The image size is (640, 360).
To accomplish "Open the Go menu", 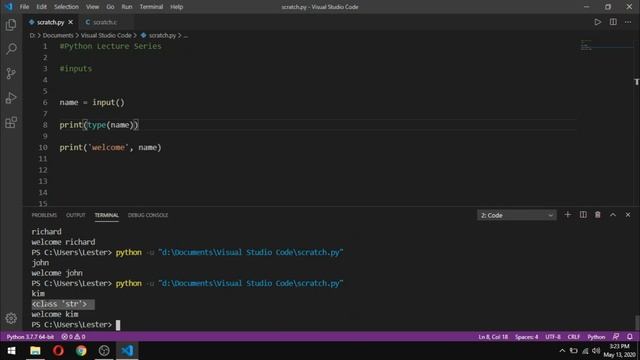I will coord(110,7).
